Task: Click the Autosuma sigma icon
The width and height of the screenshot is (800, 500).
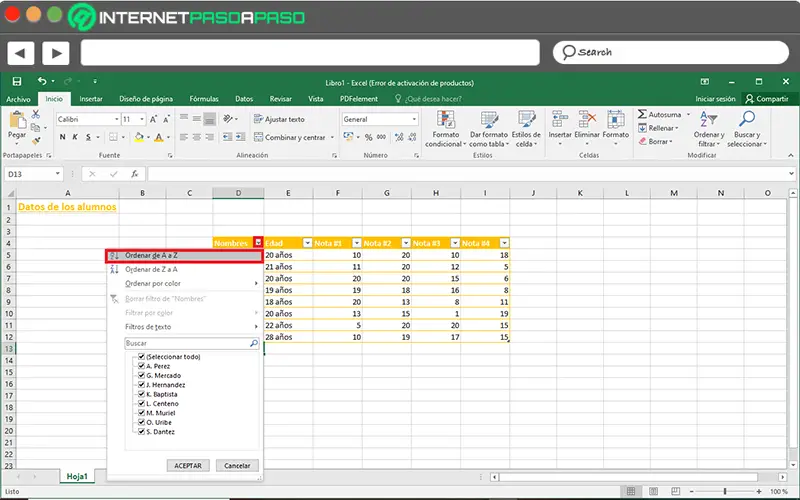Action: coord(643,115)
